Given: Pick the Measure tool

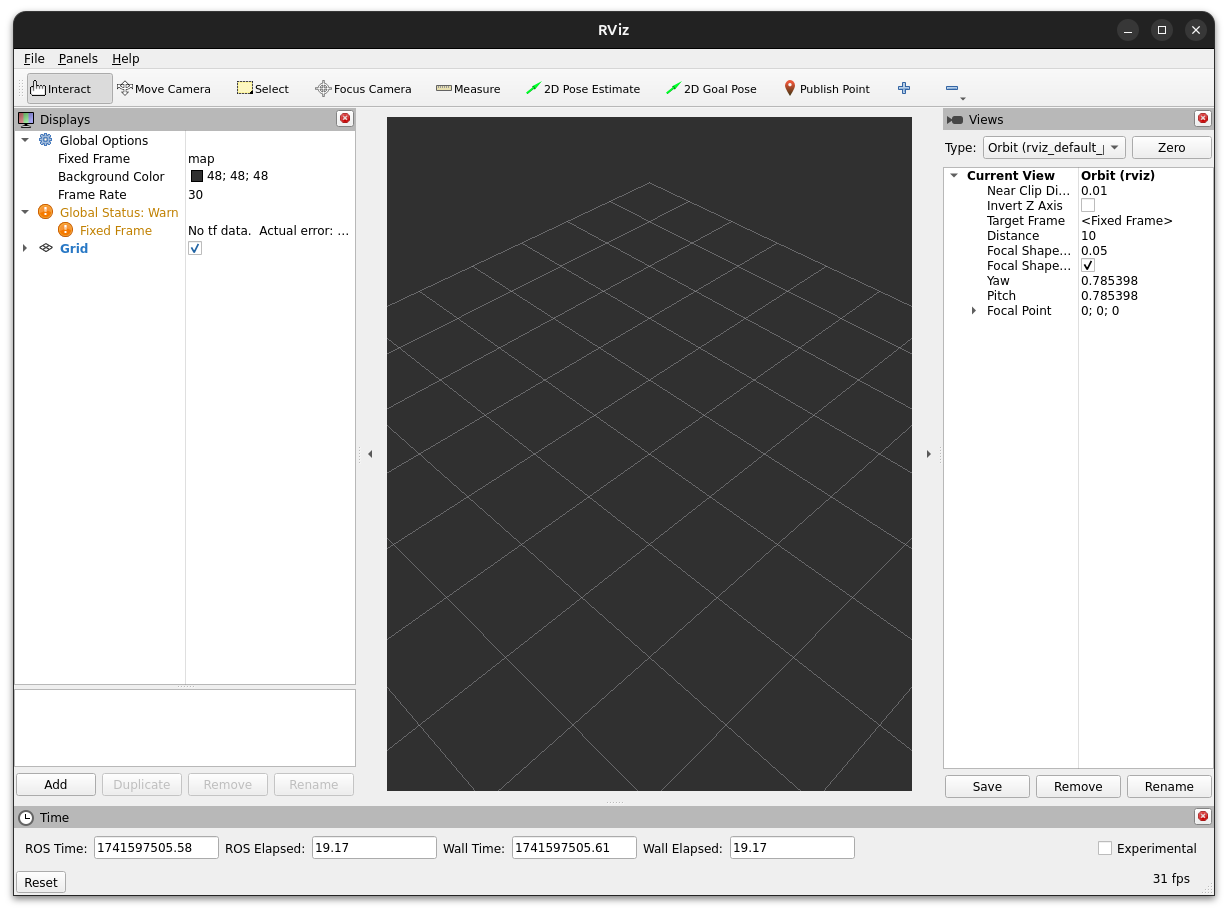Looking at the screenshot, I should pyautogui.click(x=468, y=88).
